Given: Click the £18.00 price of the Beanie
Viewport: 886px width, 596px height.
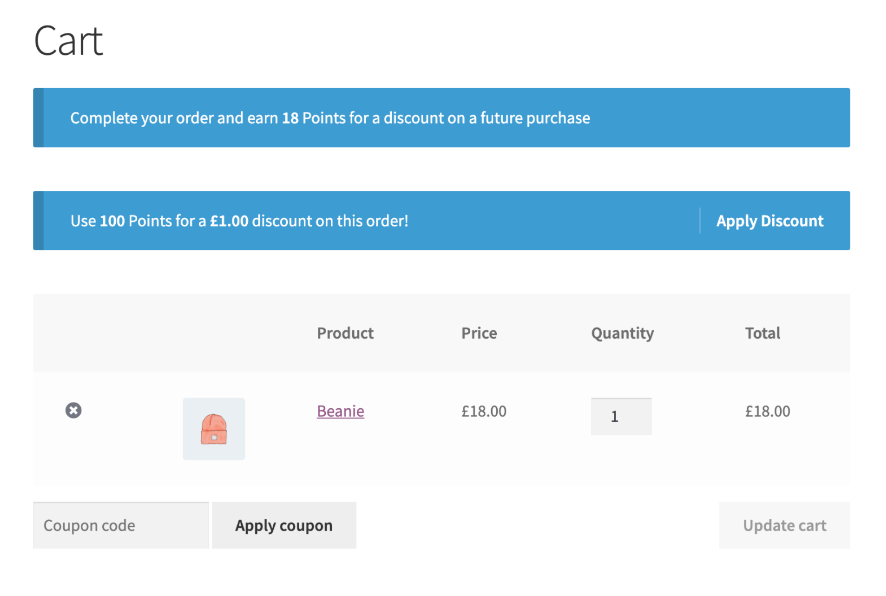Looking at the screenshot, I should [483, 410].
